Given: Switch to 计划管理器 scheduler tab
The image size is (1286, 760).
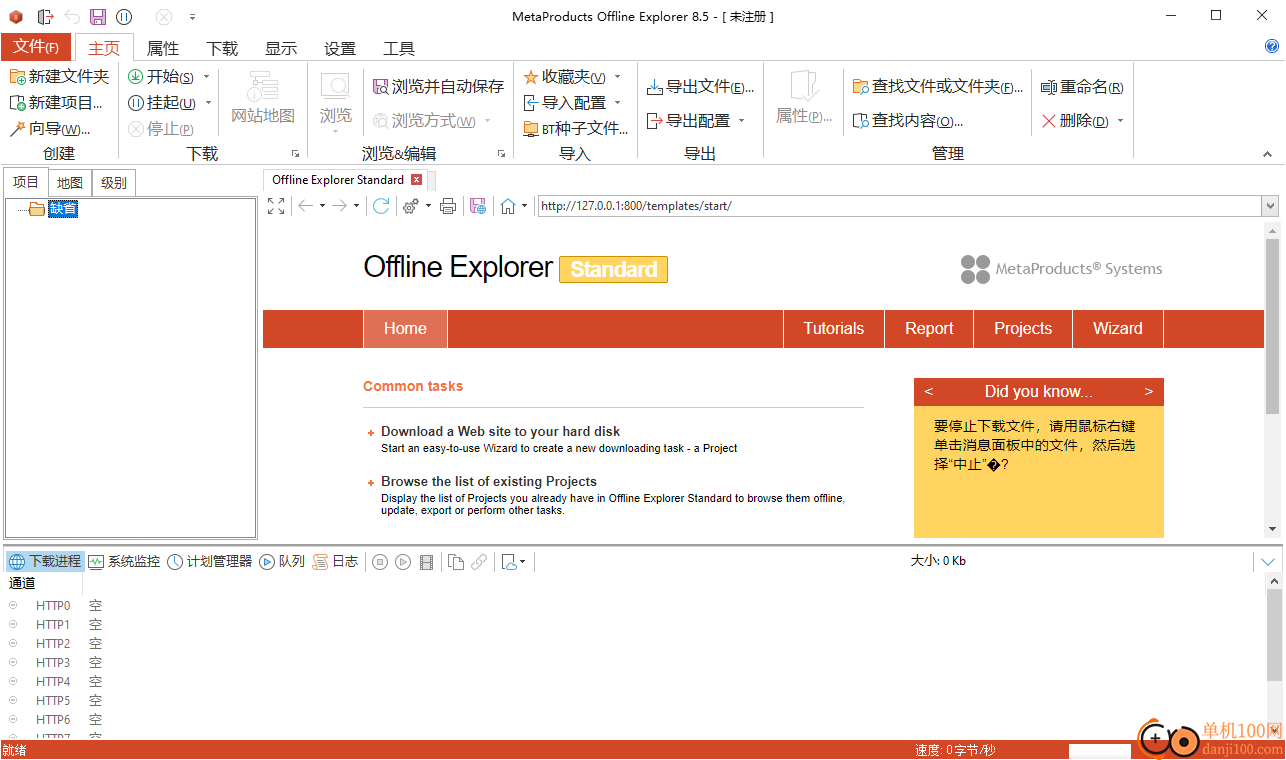Looking at the screenshot, I should point(210,562).
